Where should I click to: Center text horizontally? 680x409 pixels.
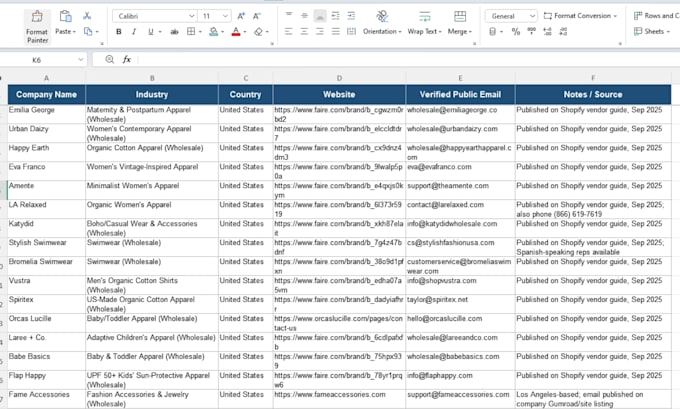(304, 32)
